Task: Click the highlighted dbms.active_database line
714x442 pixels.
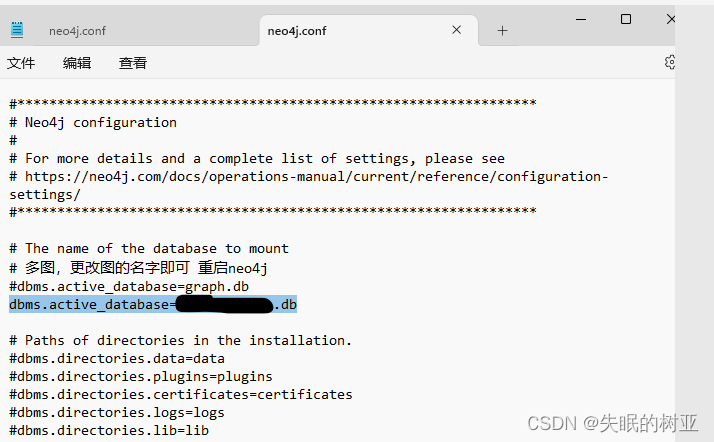Action: tap(153, 304)
